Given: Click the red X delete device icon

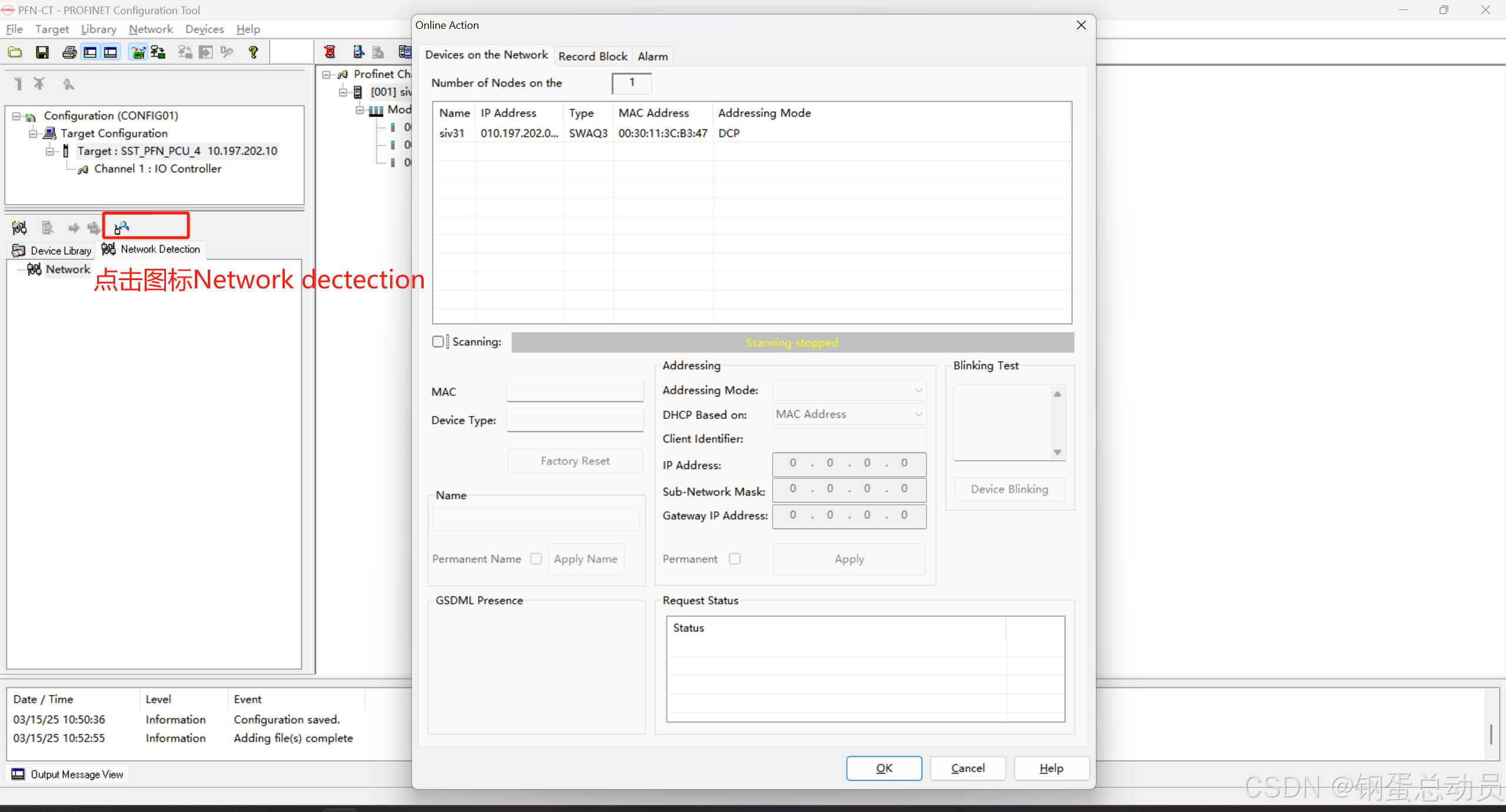Looking at the screenshot, I should [x=330, y=52].
